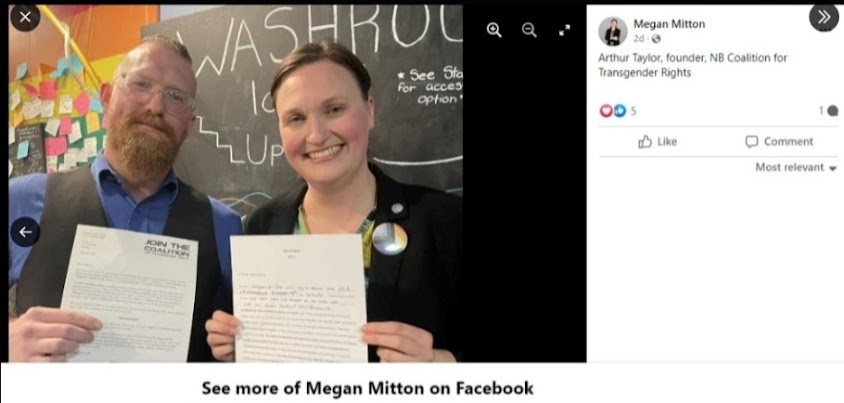This screenshot has width=844, height=403.
Task: Like the post
Action: tap(657, 142)
